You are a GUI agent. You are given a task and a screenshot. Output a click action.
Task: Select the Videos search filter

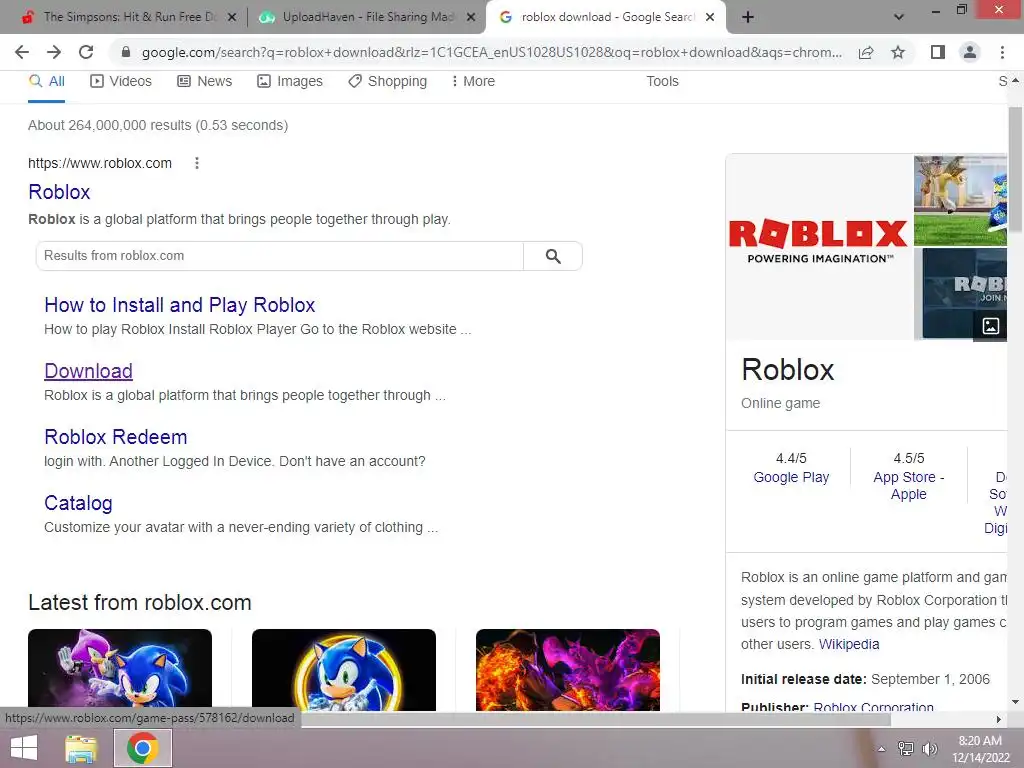click(121, 82)
